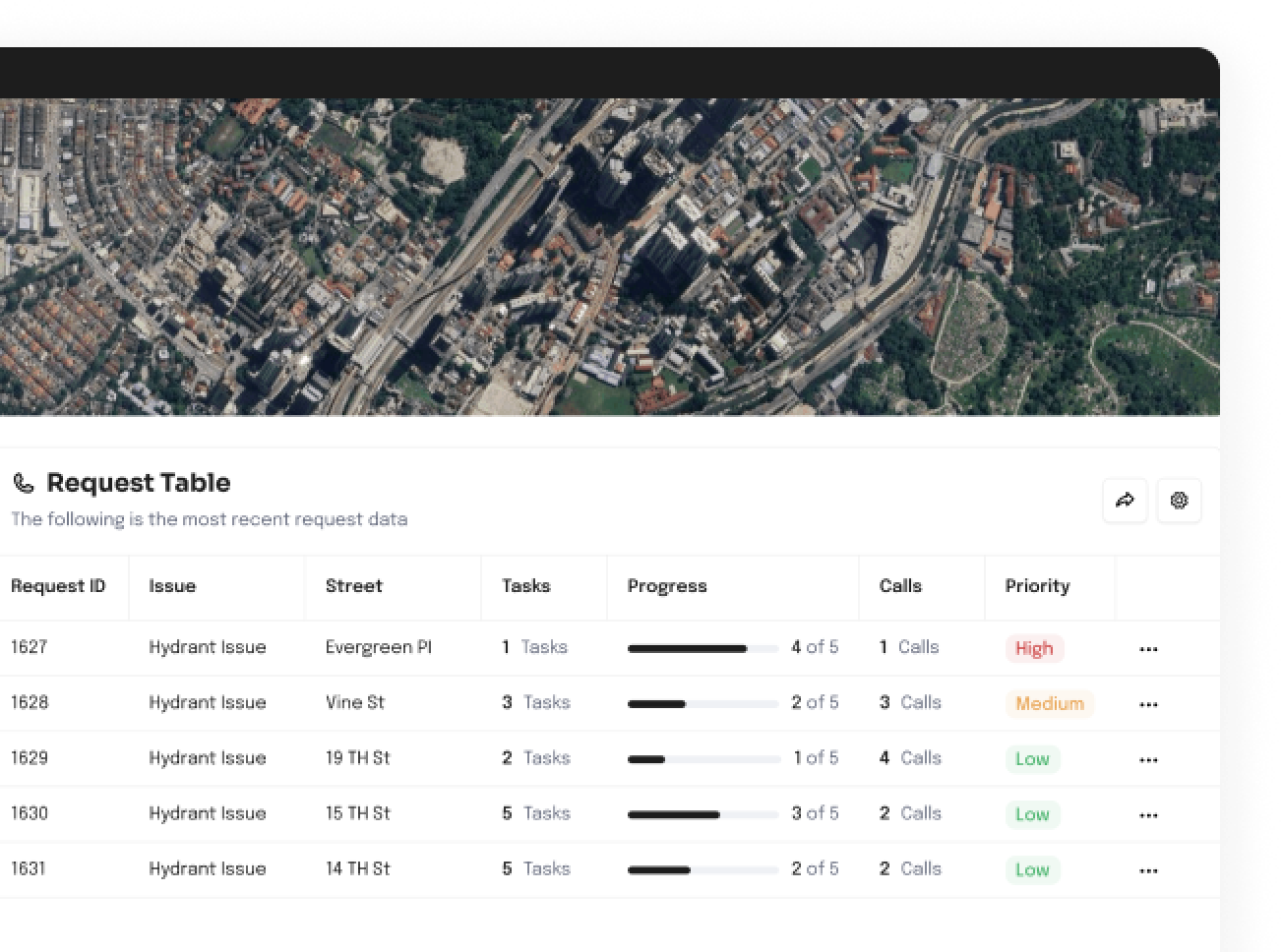Click the Evergreen Pl street cell
Image resolution: width=1283 pixels, height=952 pixels.
pyautogui.click(x=379, y=647)
